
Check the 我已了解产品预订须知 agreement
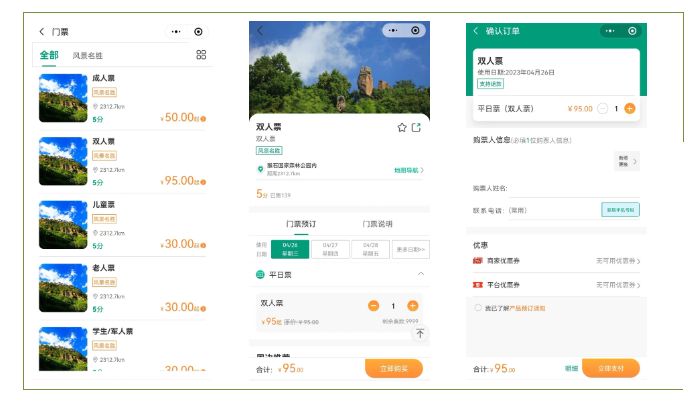pos(478,308)
